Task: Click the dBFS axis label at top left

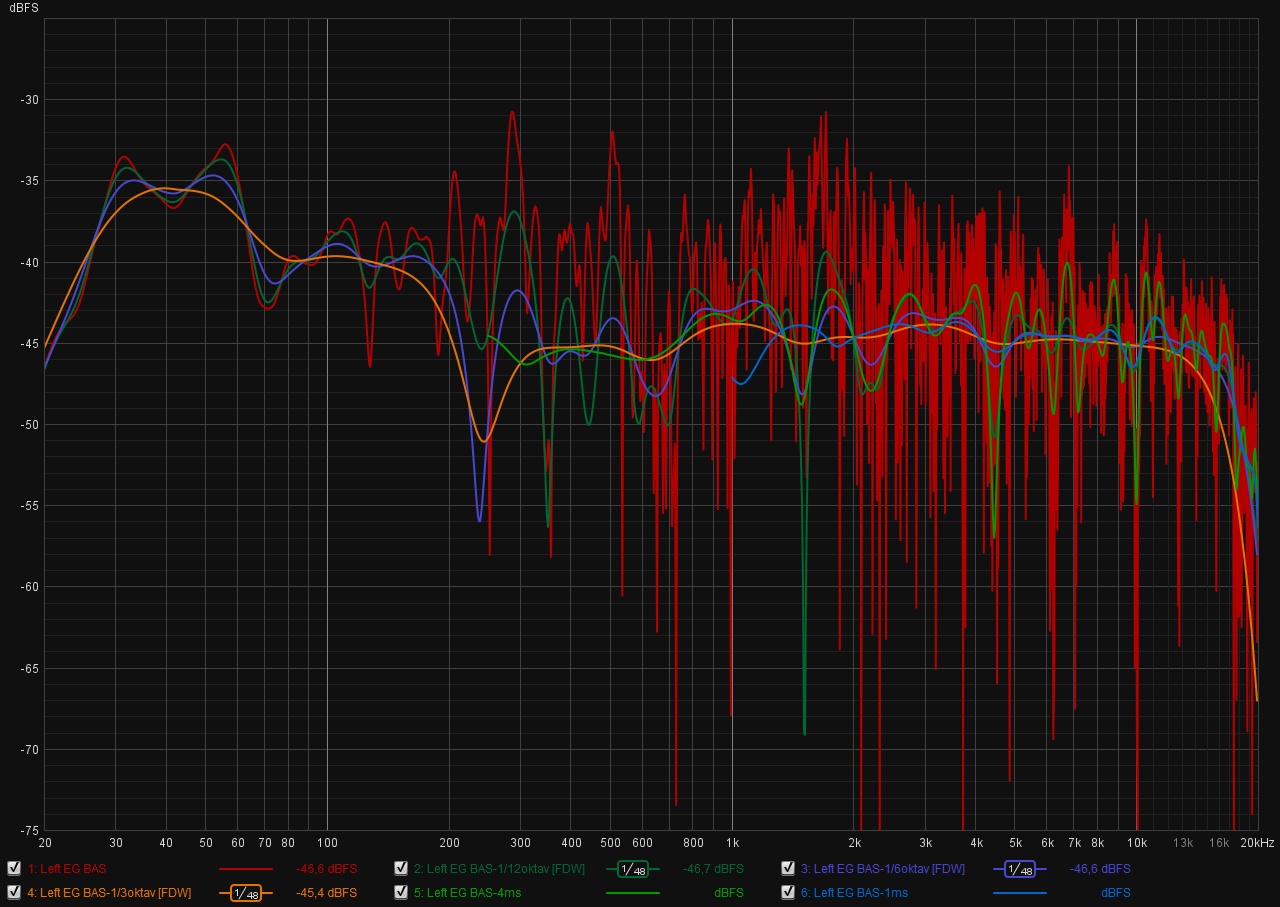Action: [x=23, y=7]
